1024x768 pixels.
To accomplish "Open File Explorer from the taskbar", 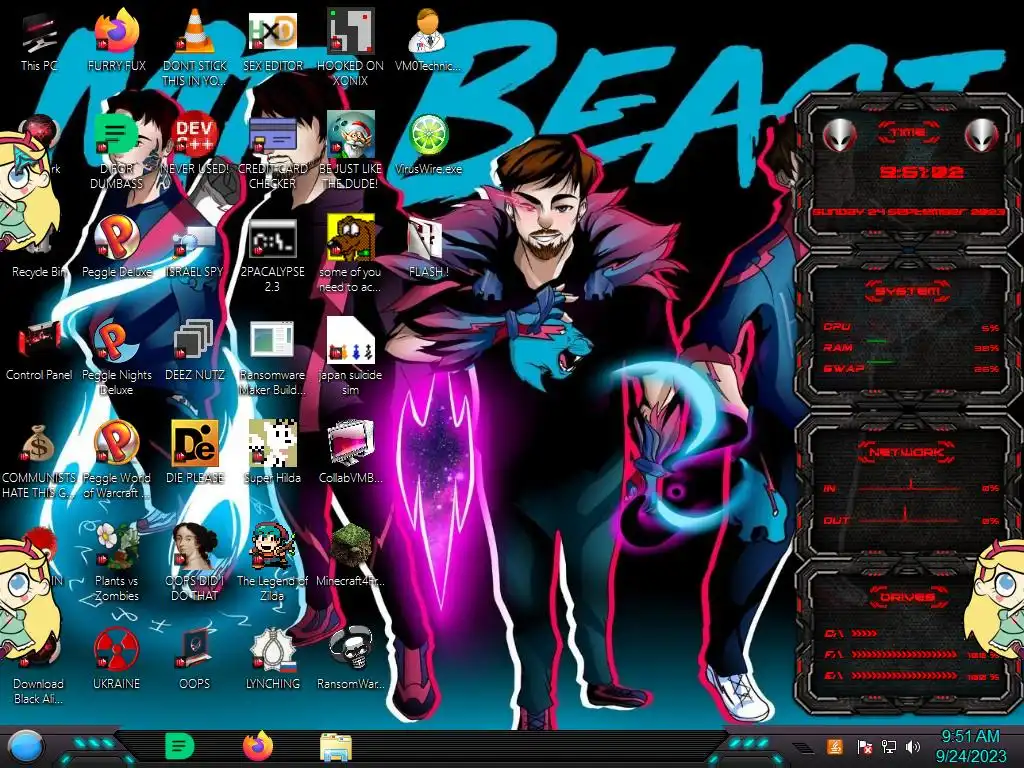I will [336, 747].
